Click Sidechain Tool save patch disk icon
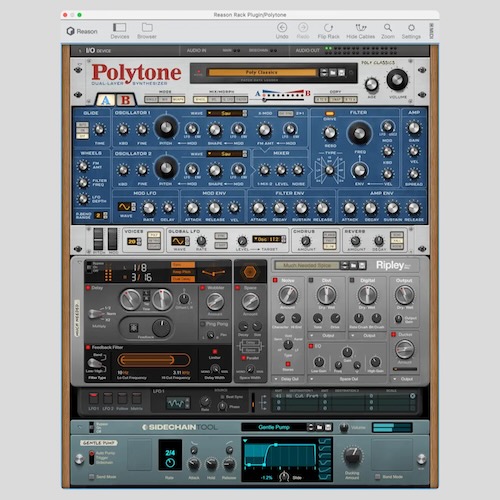 pos(328,427)
